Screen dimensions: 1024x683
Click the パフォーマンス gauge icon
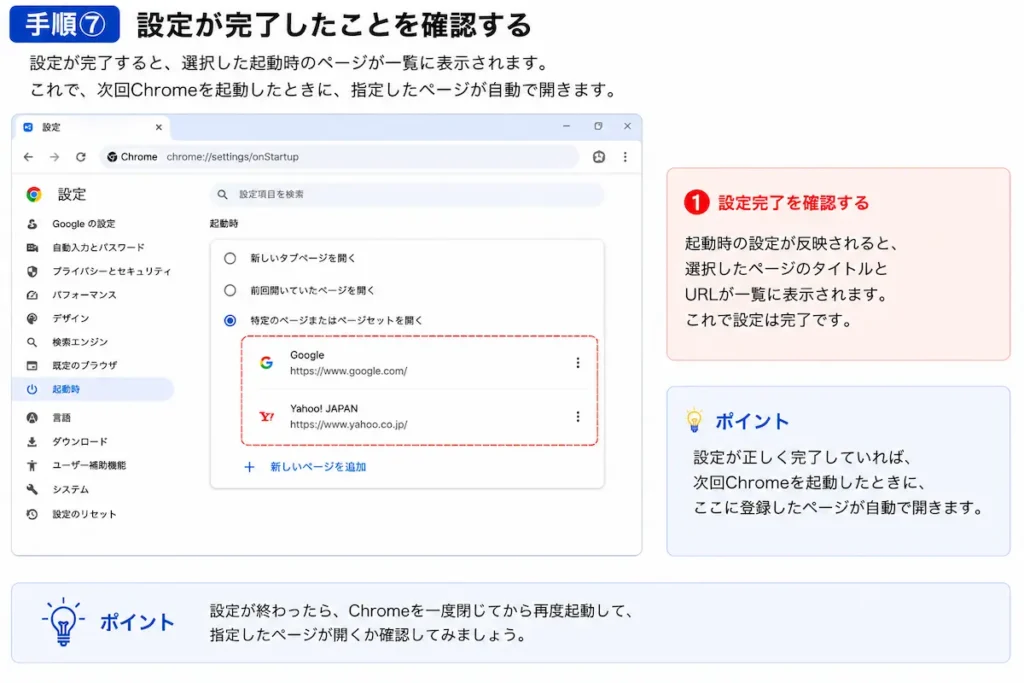click(x=31, y=294)
